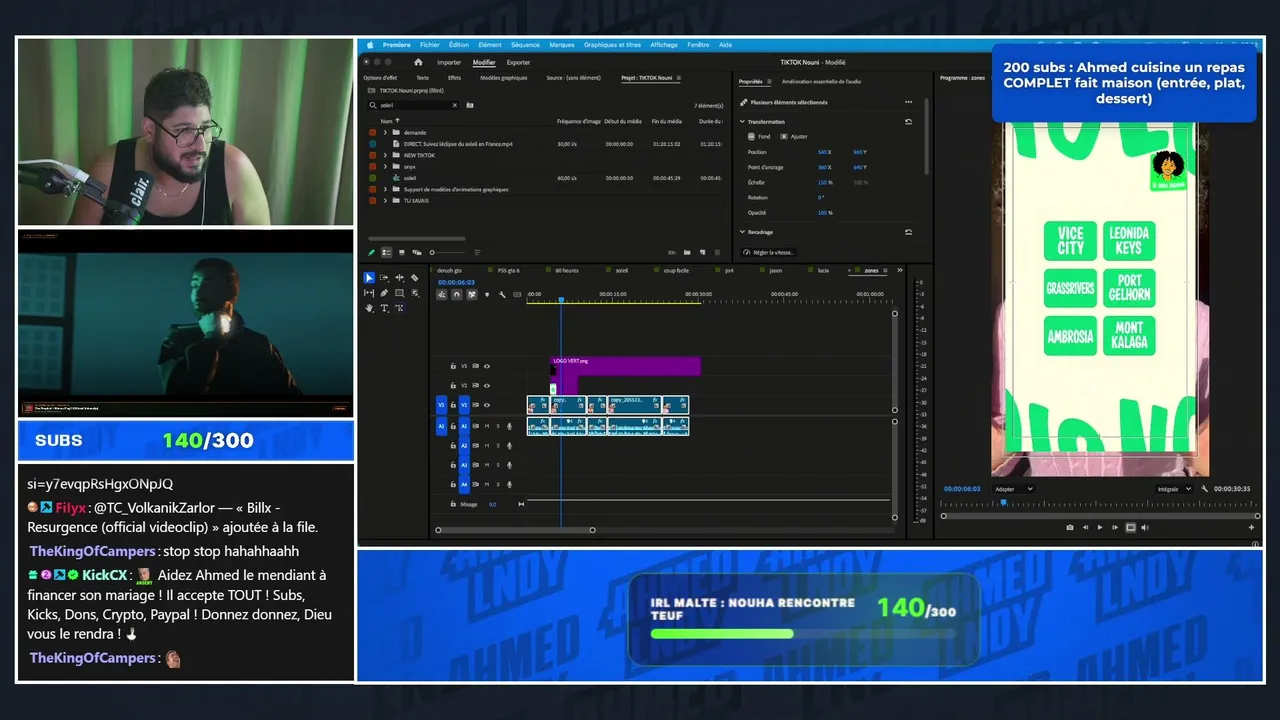Click the export frame camera icon
This screenshot has width=1280, height=720.
(1070, 527)
